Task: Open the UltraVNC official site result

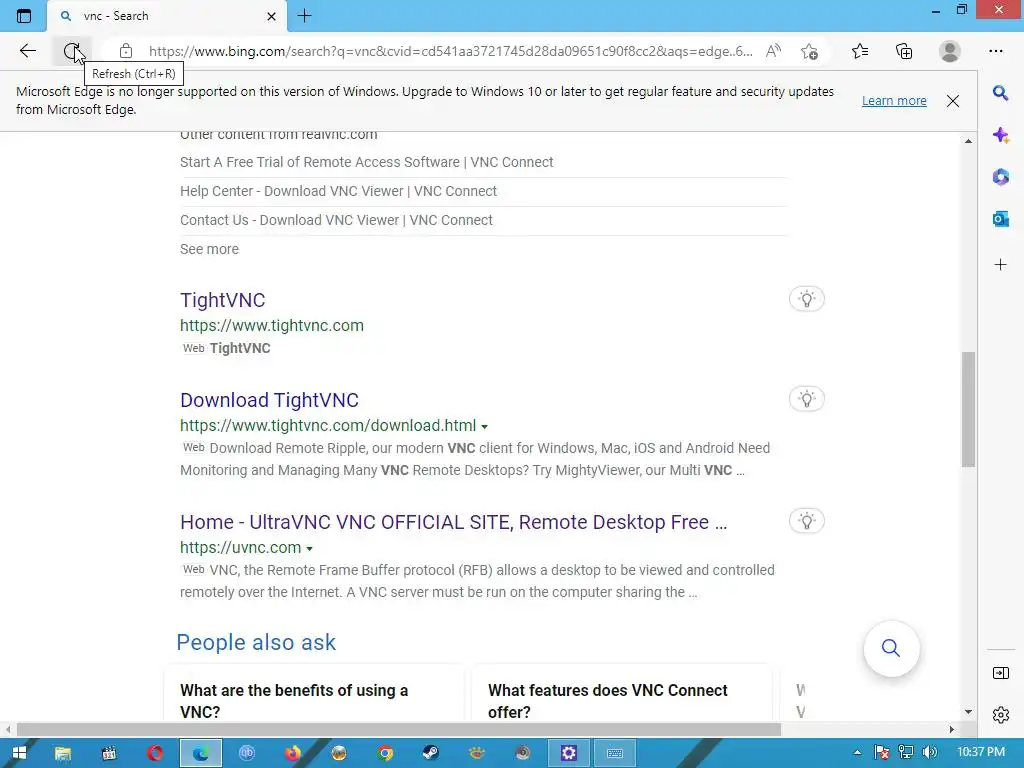Action: coord(453,522)
